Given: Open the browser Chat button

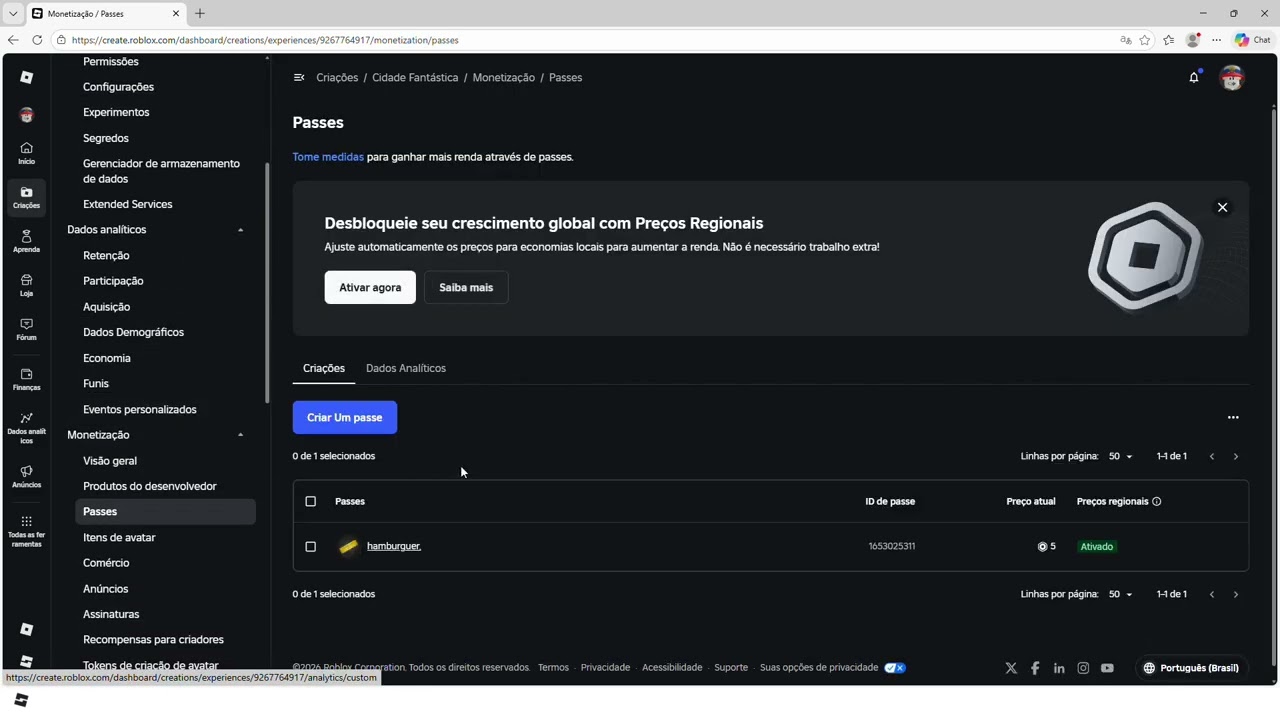Looking at the screenshot, I should click(x=1253, y=40).
